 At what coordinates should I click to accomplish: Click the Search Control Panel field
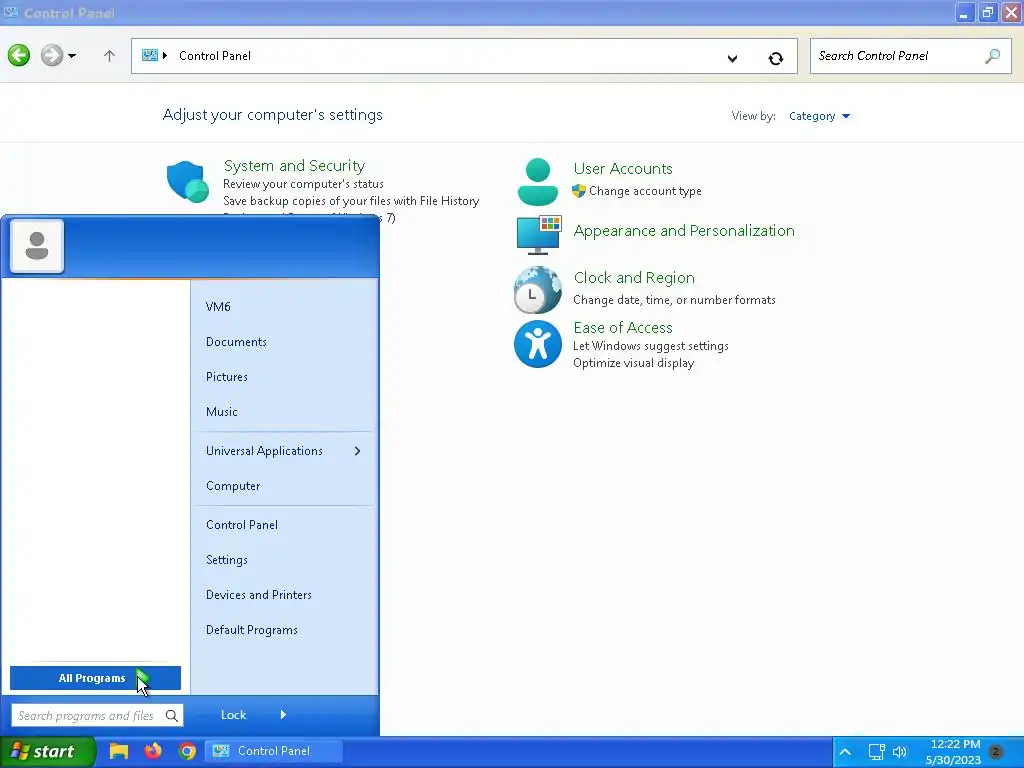[x=910, y=56]
